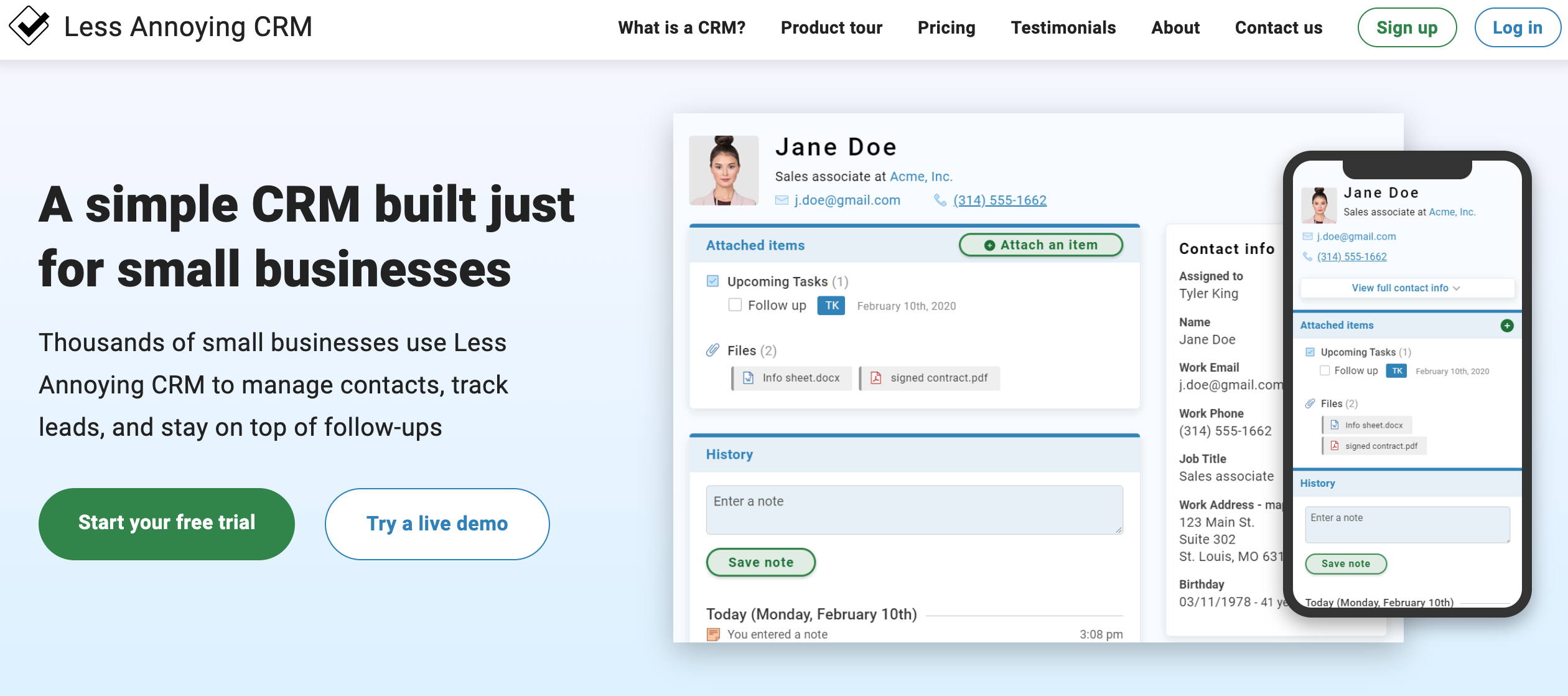The height and width of the screenshot is (696, 1568).
Task: Click the '03/11/1978' birthday value
Action: pos(1215,602)
